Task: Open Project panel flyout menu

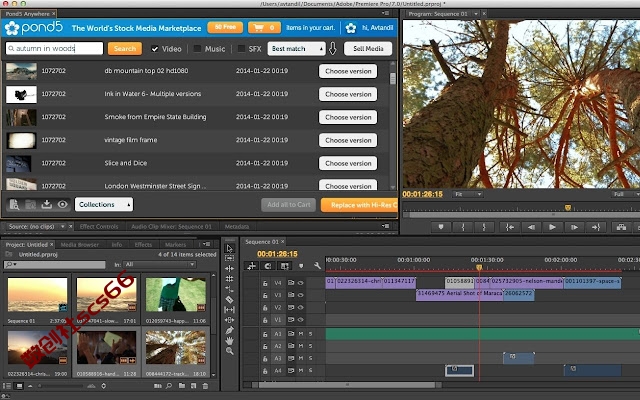Action: (207, 244)
